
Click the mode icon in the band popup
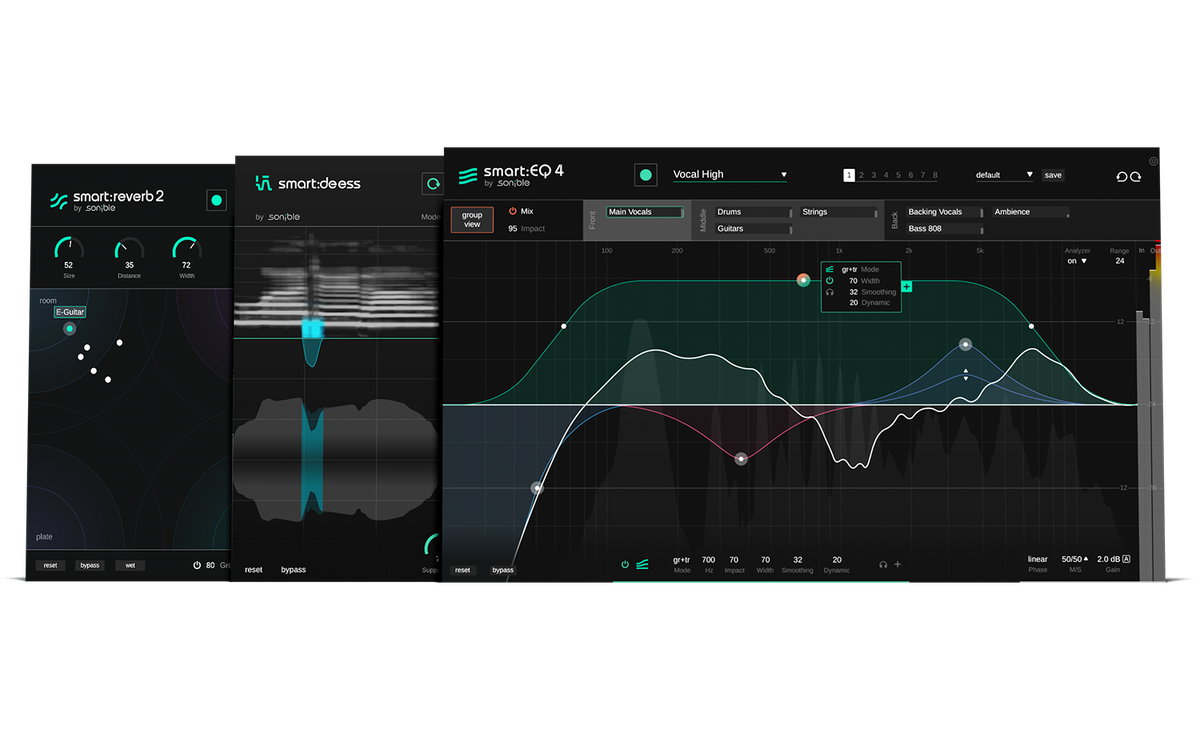(x=830, y=269)
